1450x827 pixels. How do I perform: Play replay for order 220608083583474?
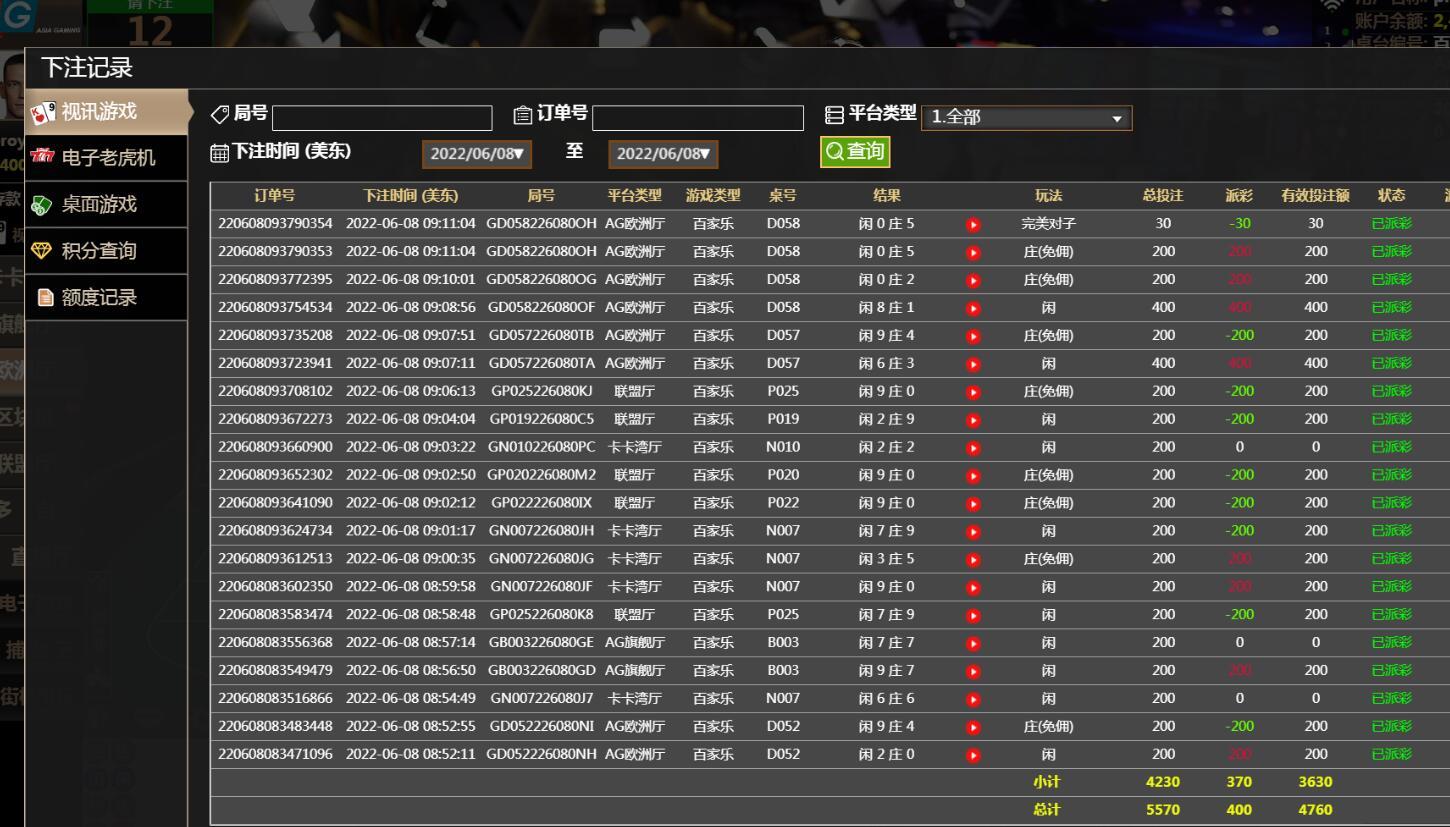(x=973, y=615)
